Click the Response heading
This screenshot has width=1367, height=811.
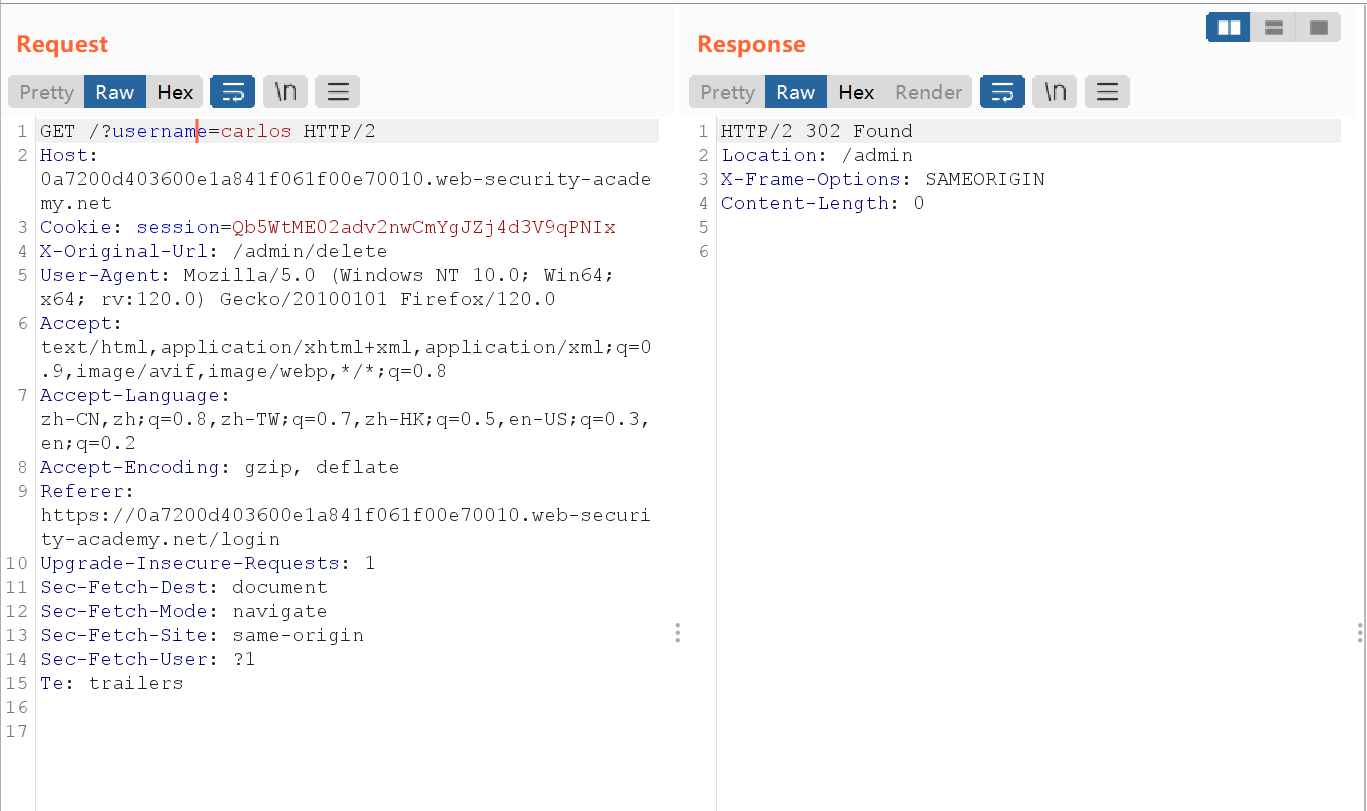[751, 44]
